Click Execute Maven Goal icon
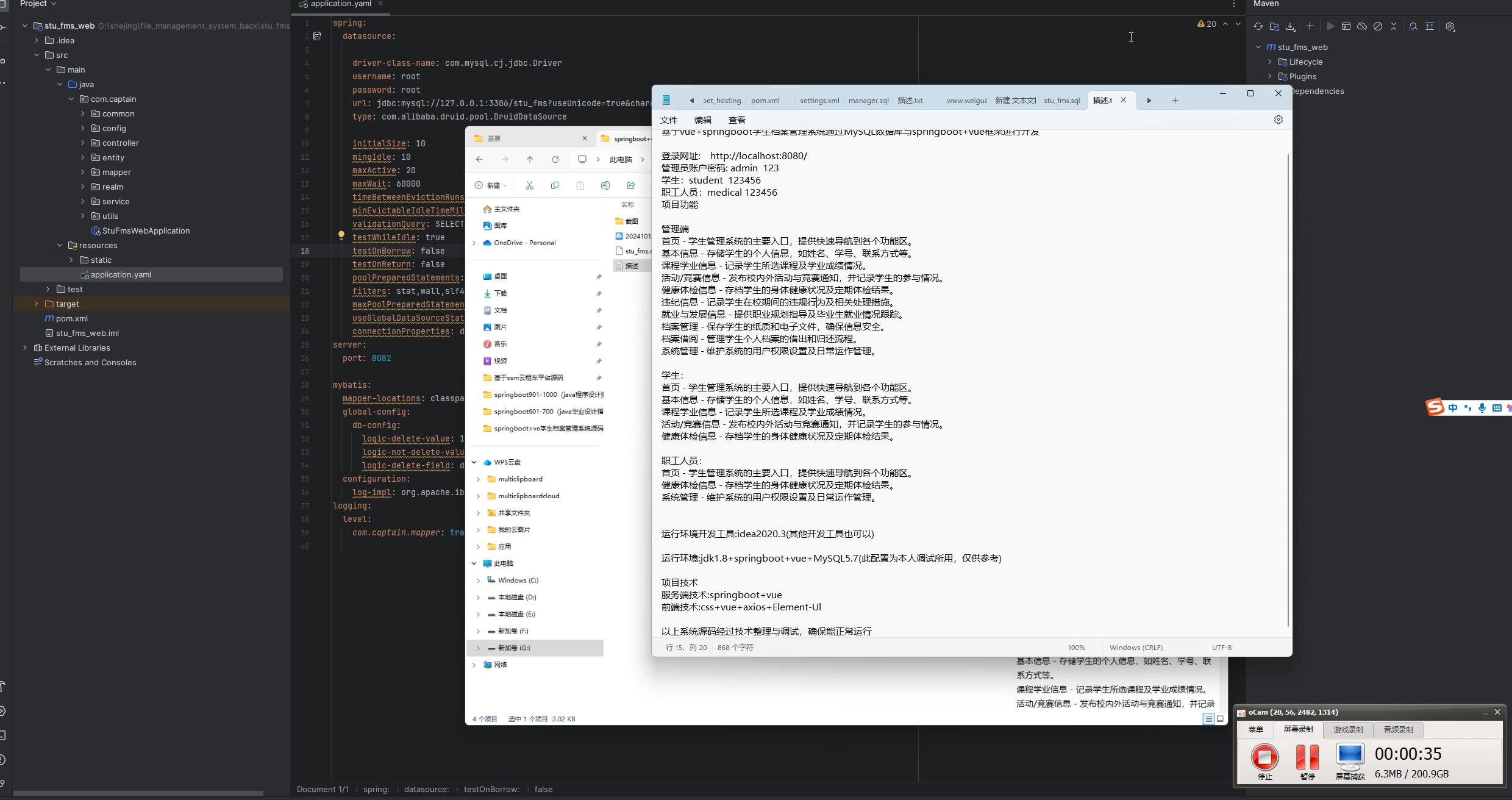Image resolution: width=1512 pixels, height=800 pixels. click(x=1346, y=26)
